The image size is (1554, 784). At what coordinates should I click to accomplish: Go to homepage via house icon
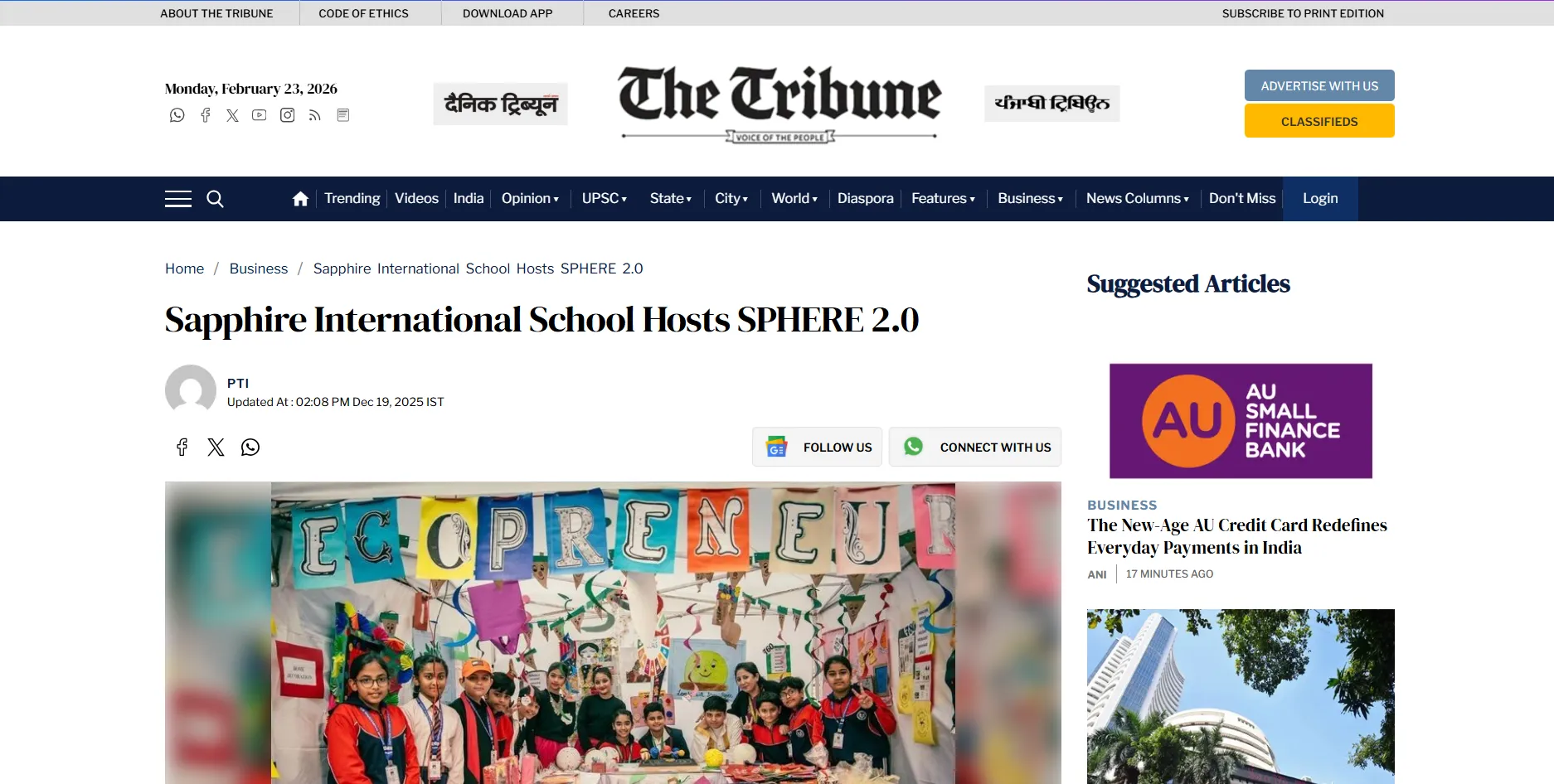pyautogui.click(x=300, y=199)
